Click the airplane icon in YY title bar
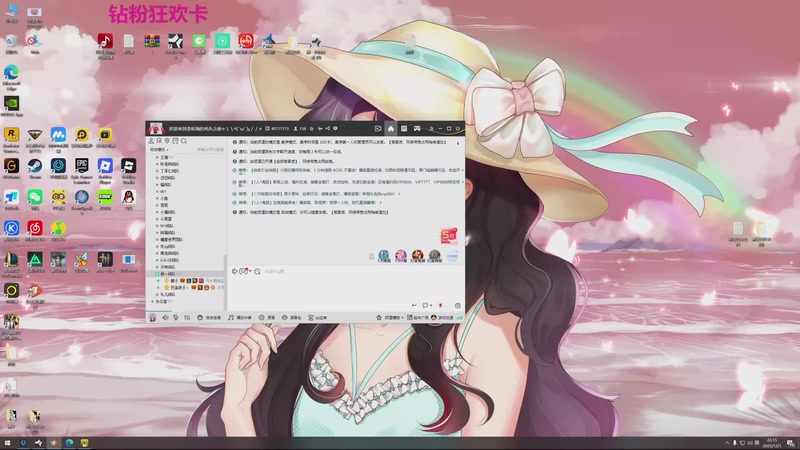Image resolution: width=800 pixels, height=450 pixels. click(x=320, y=129)
